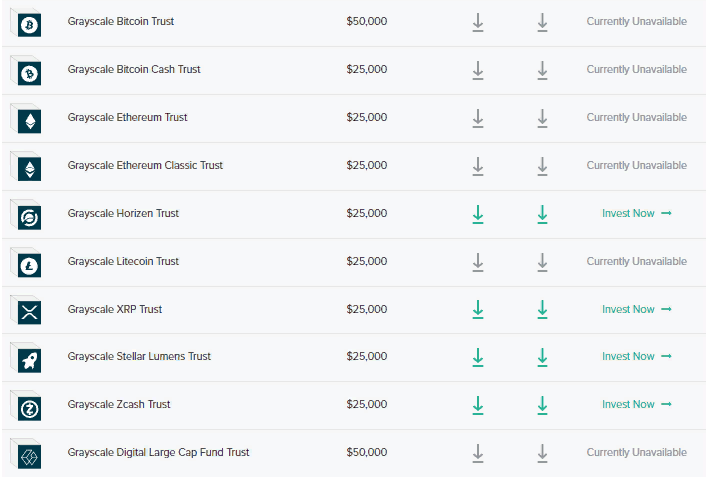
Task: Click the Horizen Trust logo icon
Action: click(29, 216)
